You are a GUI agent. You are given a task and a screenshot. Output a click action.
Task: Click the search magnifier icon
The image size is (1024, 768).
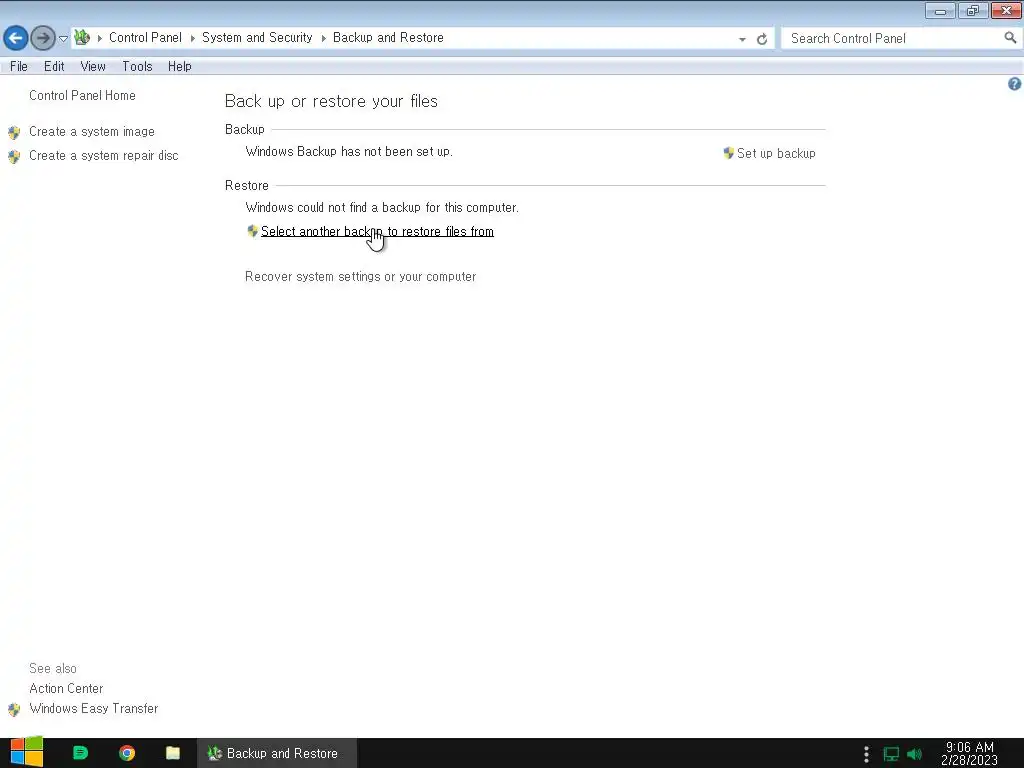pos(1010,38)
